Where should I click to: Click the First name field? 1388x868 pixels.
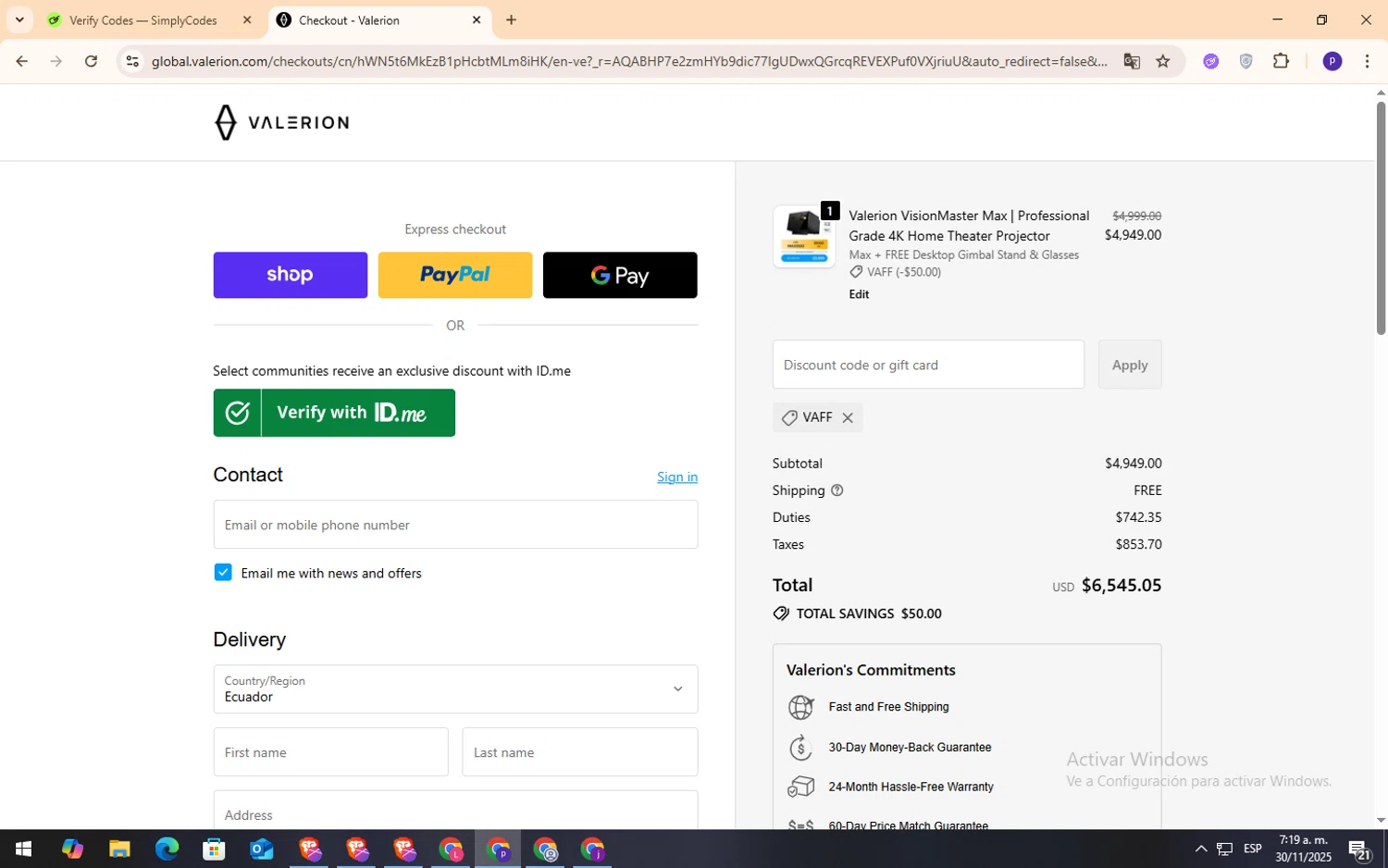coord(330,752)
